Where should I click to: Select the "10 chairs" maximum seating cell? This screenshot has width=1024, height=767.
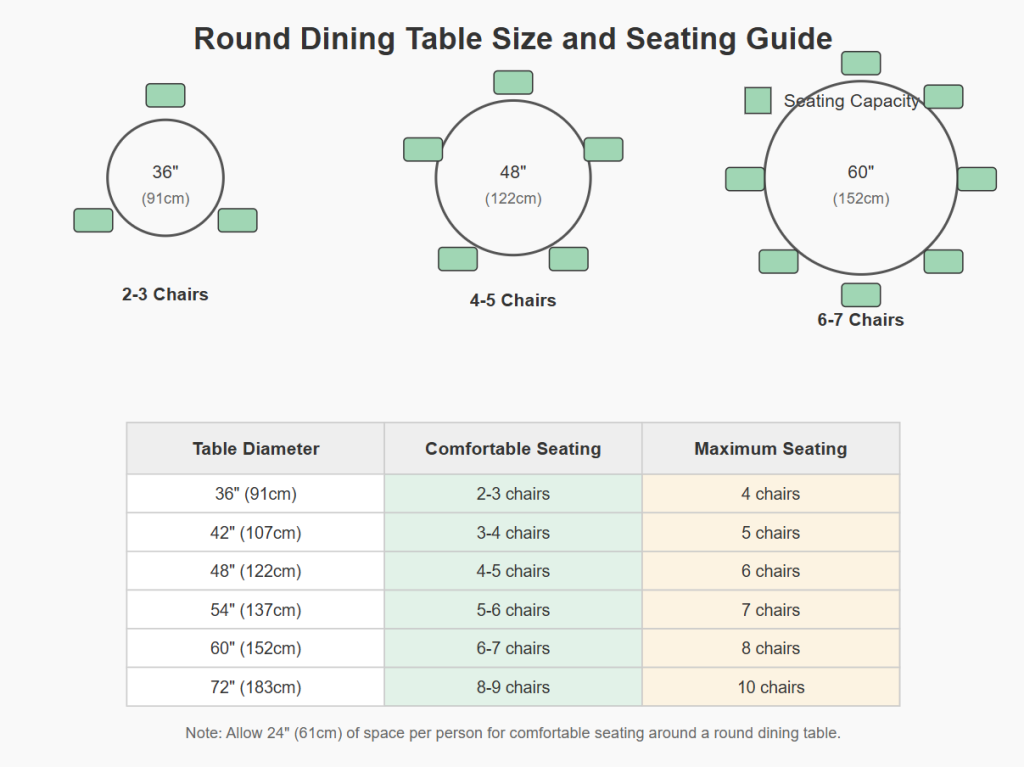tap(771, 687)
